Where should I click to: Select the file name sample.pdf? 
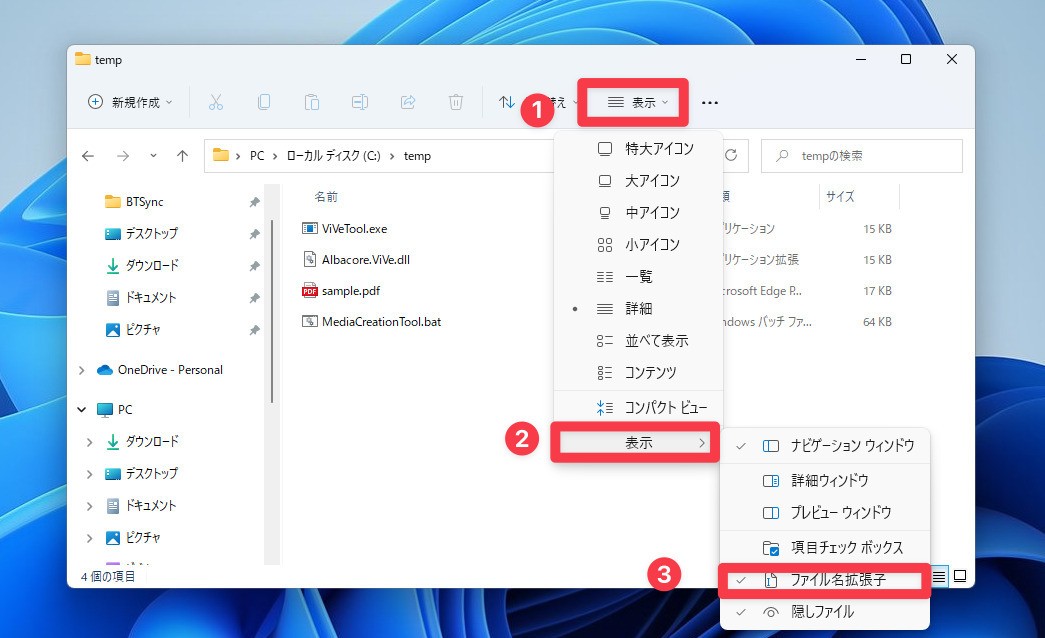click(351, 291)
